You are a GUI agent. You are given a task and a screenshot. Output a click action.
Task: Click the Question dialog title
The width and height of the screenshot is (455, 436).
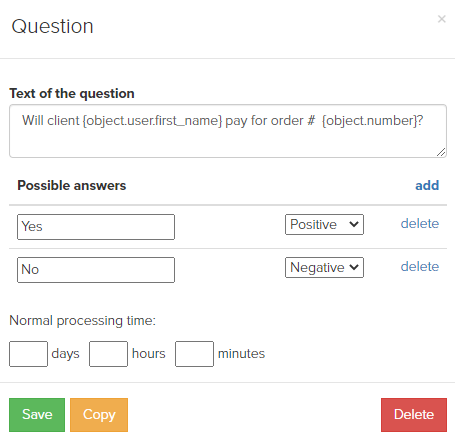tap(52, 26)
